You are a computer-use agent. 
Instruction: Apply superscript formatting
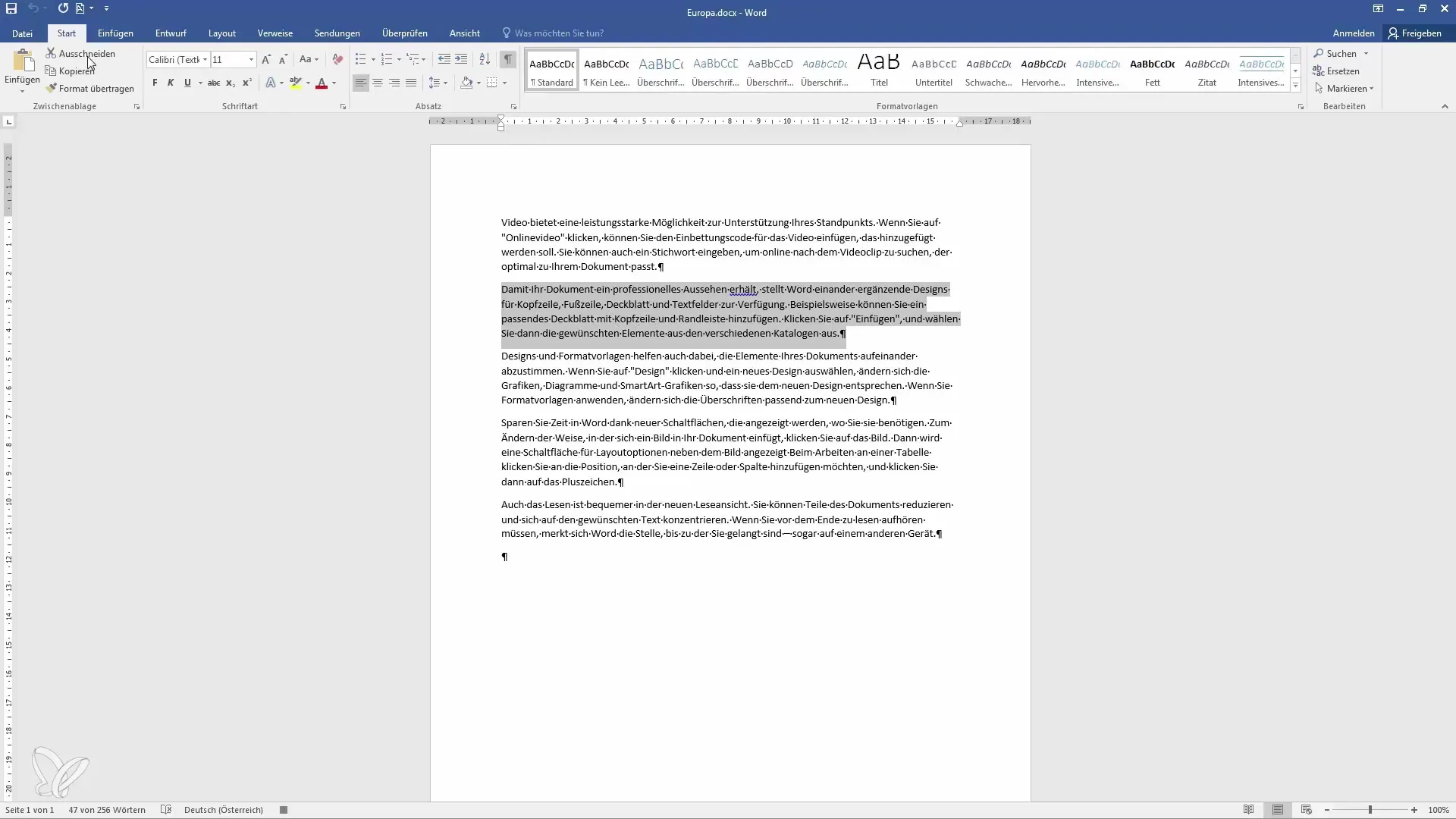pyautogui.click(x=247, y=83)
